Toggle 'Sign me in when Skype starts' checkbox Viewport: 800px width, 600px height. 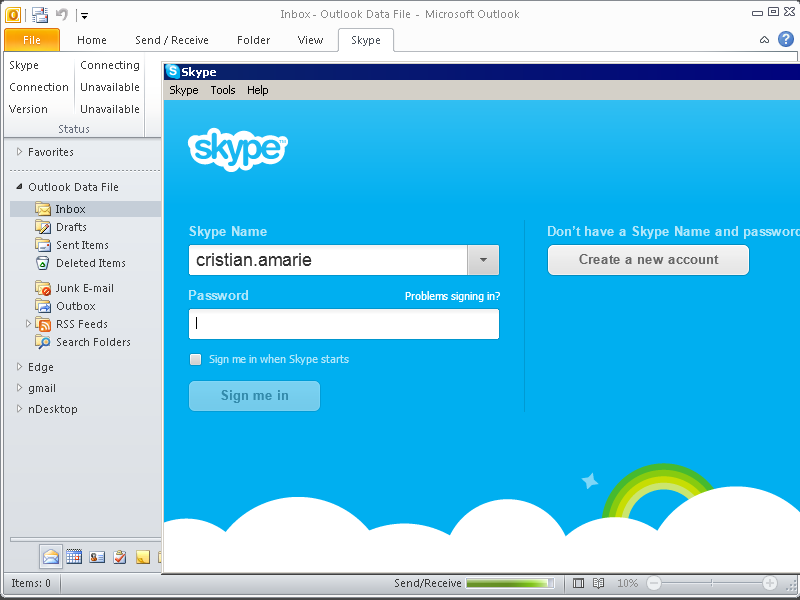(x=195, y=359)
